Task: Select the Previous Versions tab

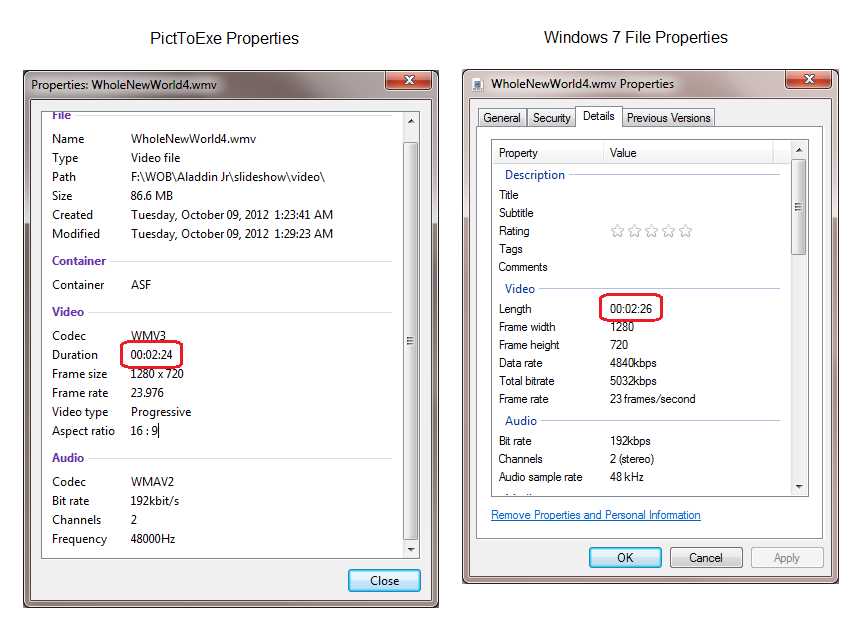Action: pyautogui.click(x=668, y=118)
